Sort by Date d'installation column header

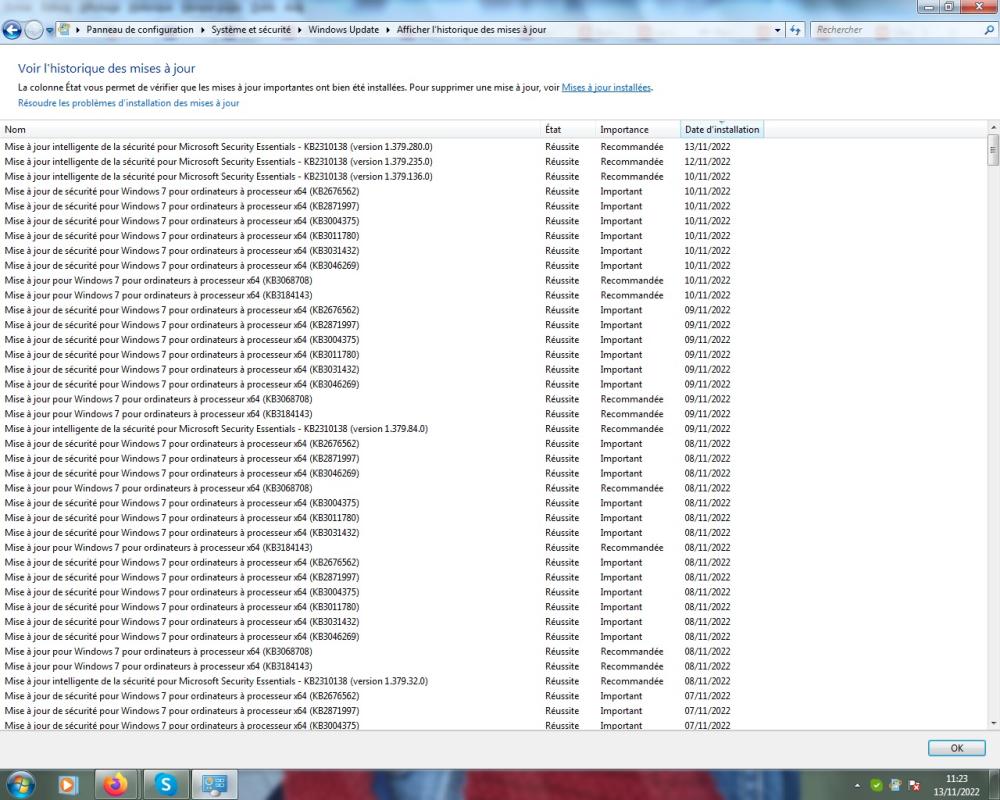[x=722, y=130]
